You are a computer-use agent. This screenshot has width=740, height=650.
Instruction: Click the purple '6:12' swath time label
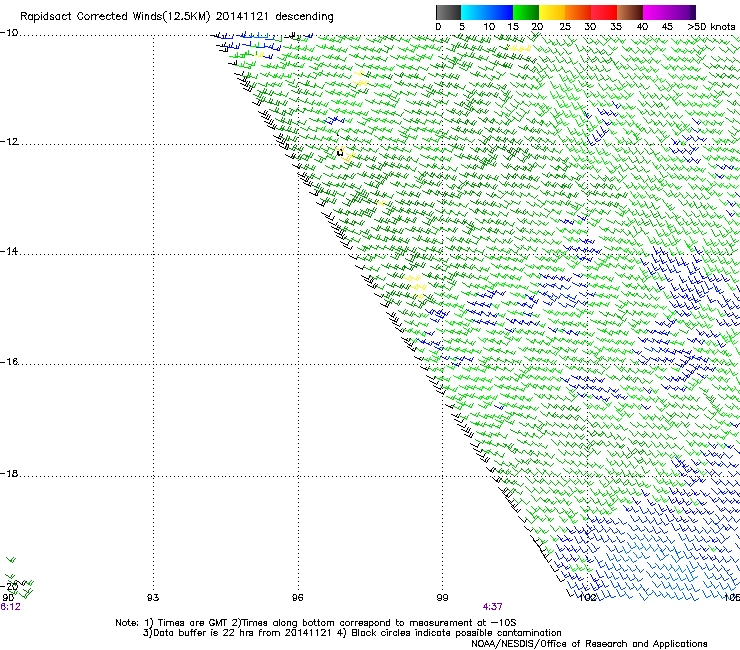tap(10, 607)
